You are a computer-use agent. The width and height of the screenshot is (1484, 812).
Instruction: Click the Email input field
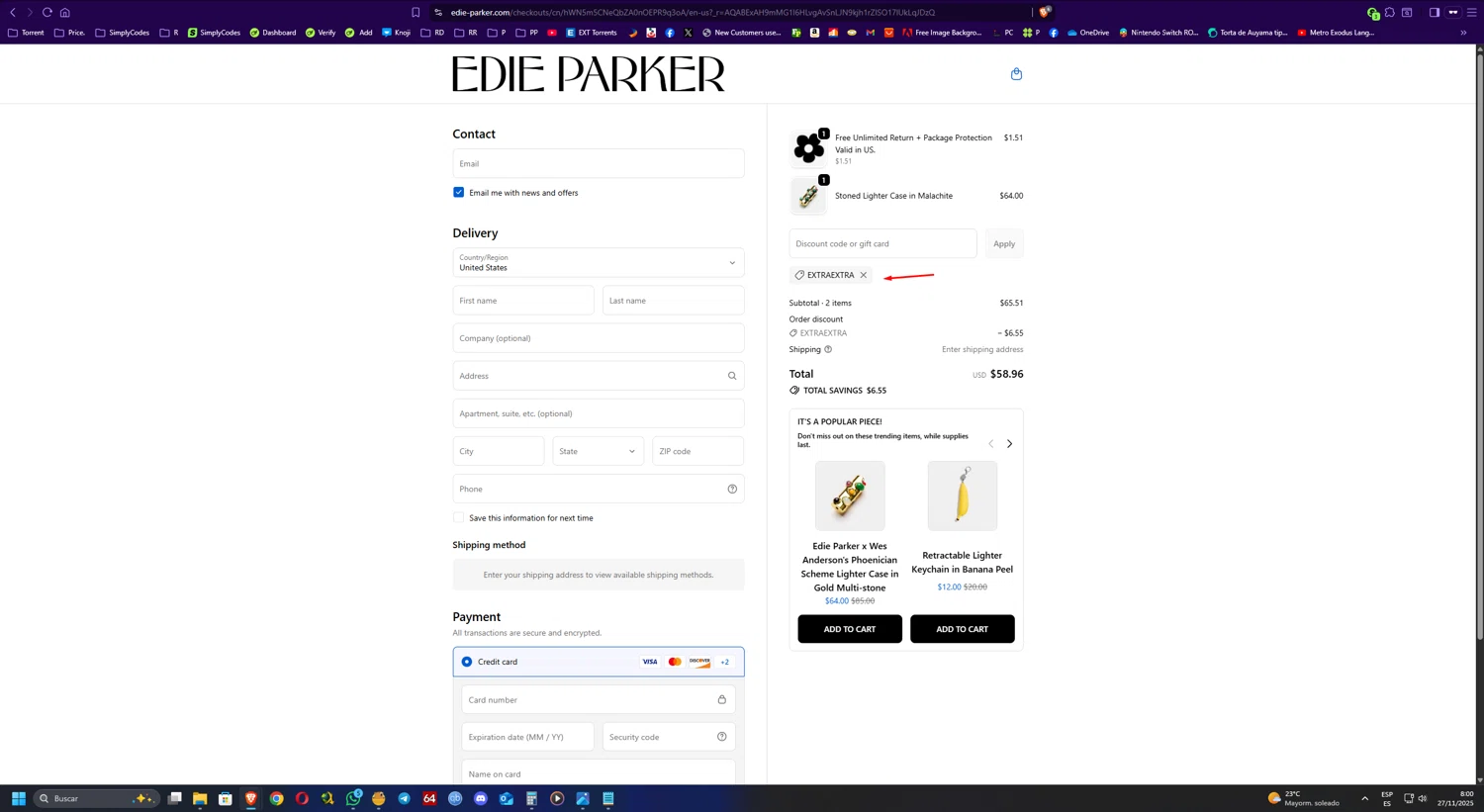pos(599,163)
